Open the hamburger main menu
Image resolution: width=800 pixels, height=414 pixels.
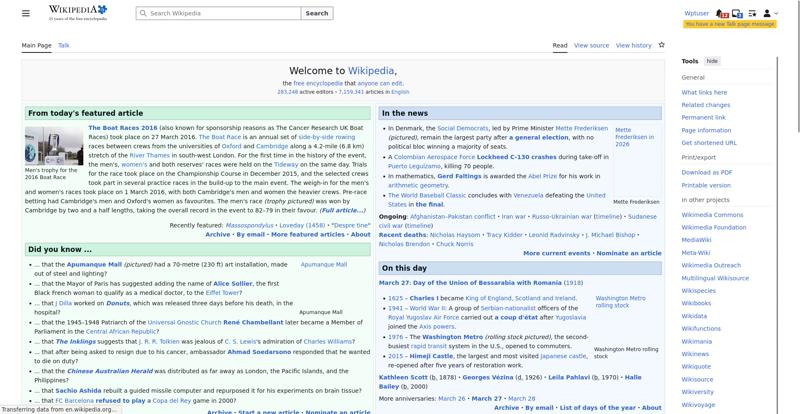tap(26, 14)
